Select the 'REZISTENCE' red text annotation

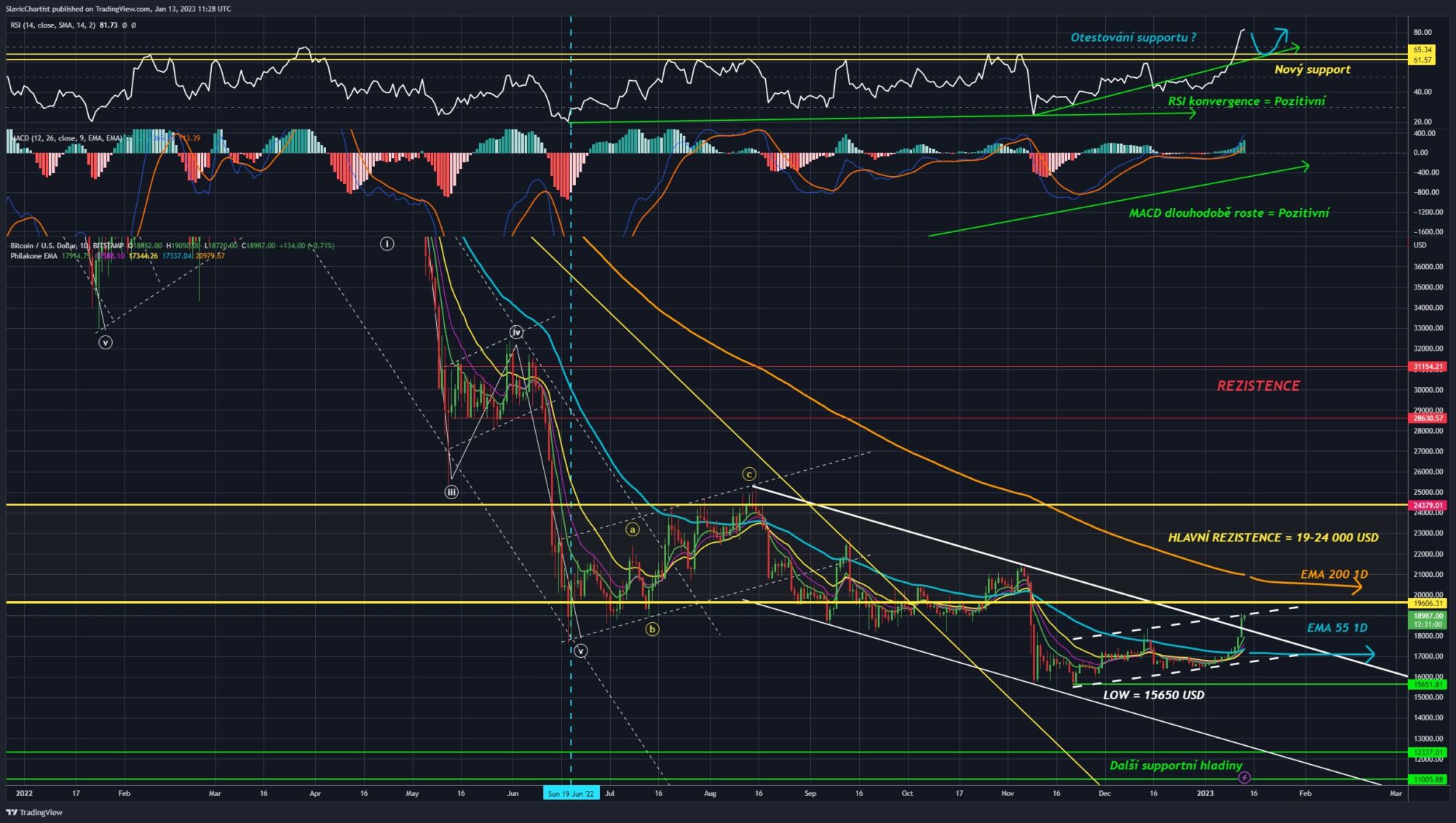pyautogui.click(x=1258, y=386)
